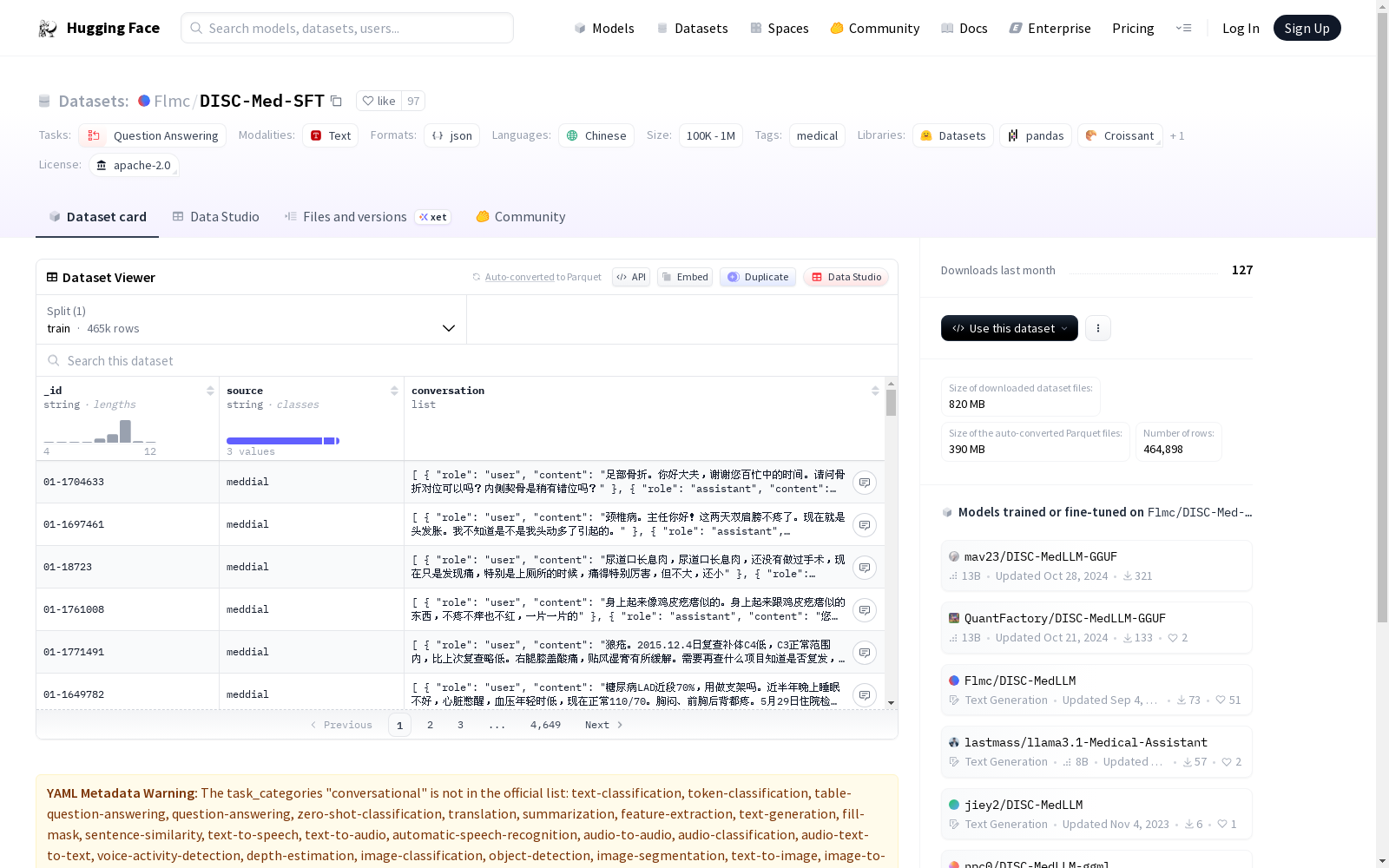
Task: Toggle sort on the _id column
Action: 210,391
